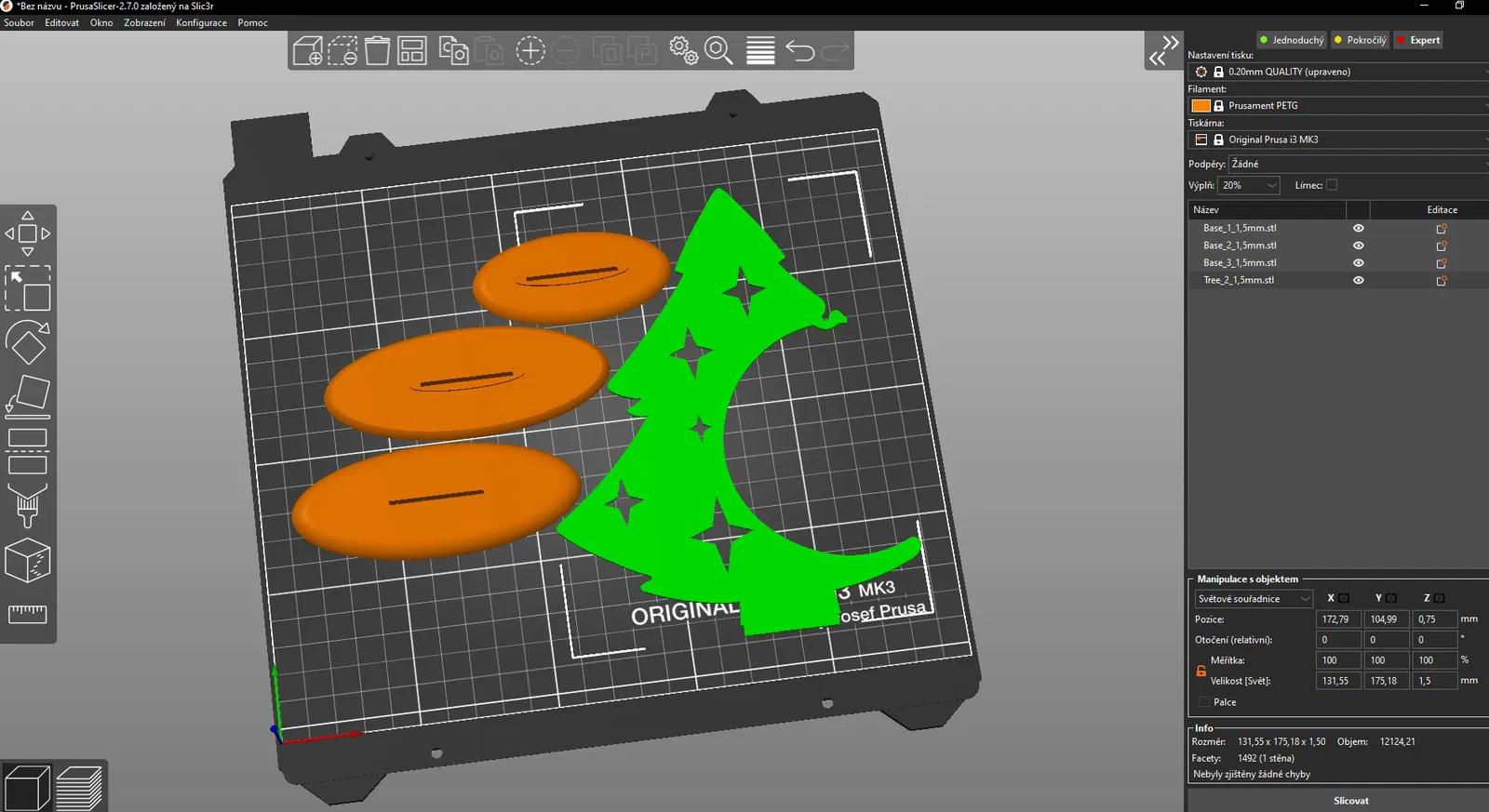Click the variable layer height icon
Viewport: 1489px width, 812px height.
point(760,50)
